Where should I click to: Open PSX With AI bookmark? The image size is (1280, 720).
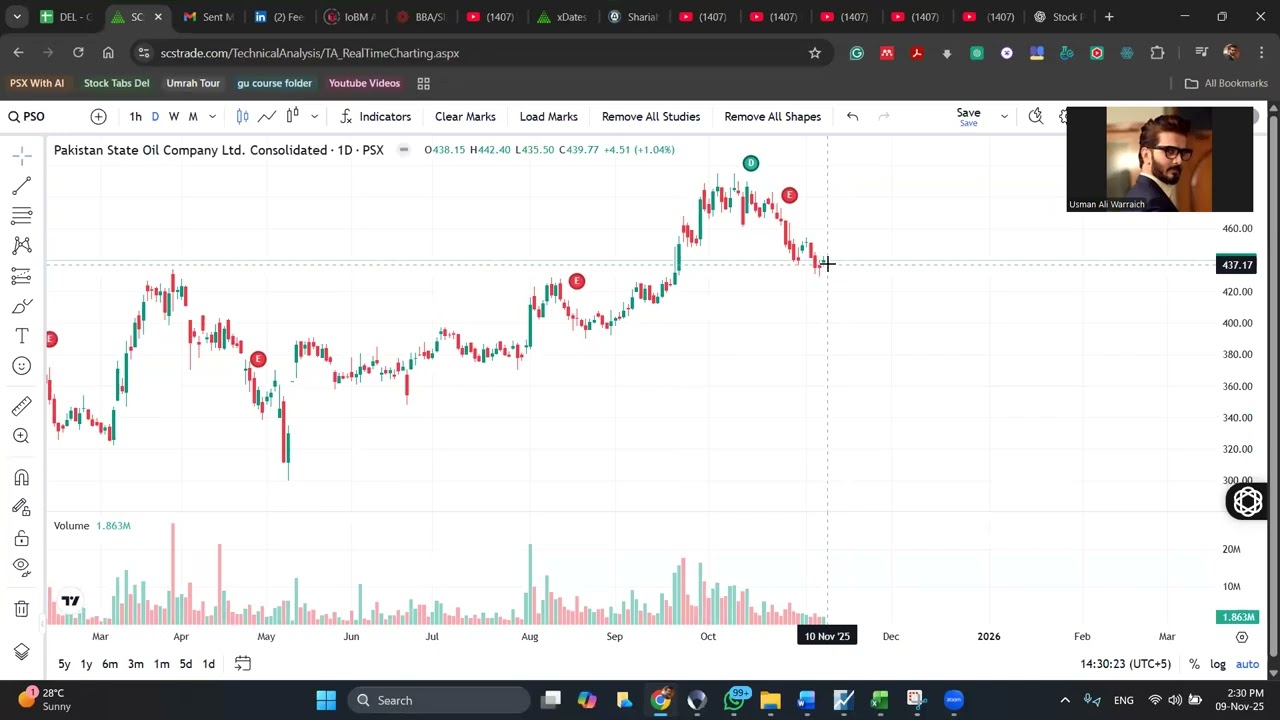pos(37,83)
